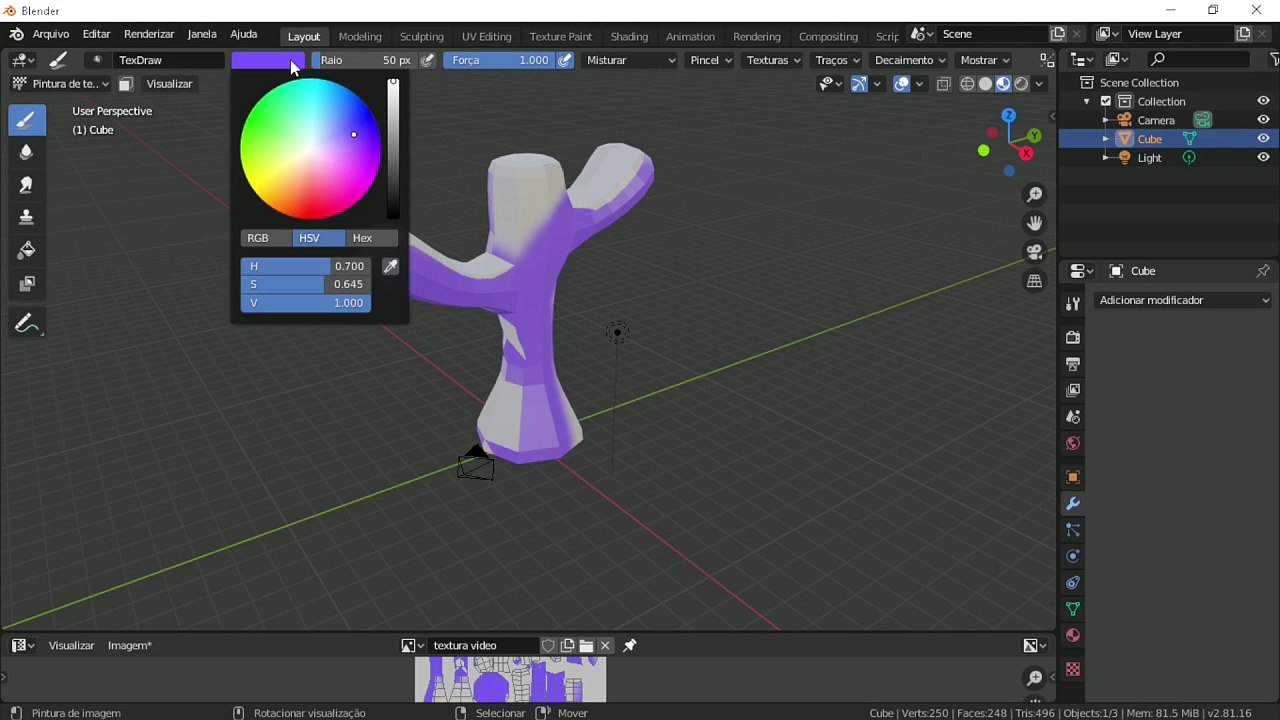Viewport: 1280px width, 720px height.
Task: Select the Clone stamp tool
Action: click(27, 218)
